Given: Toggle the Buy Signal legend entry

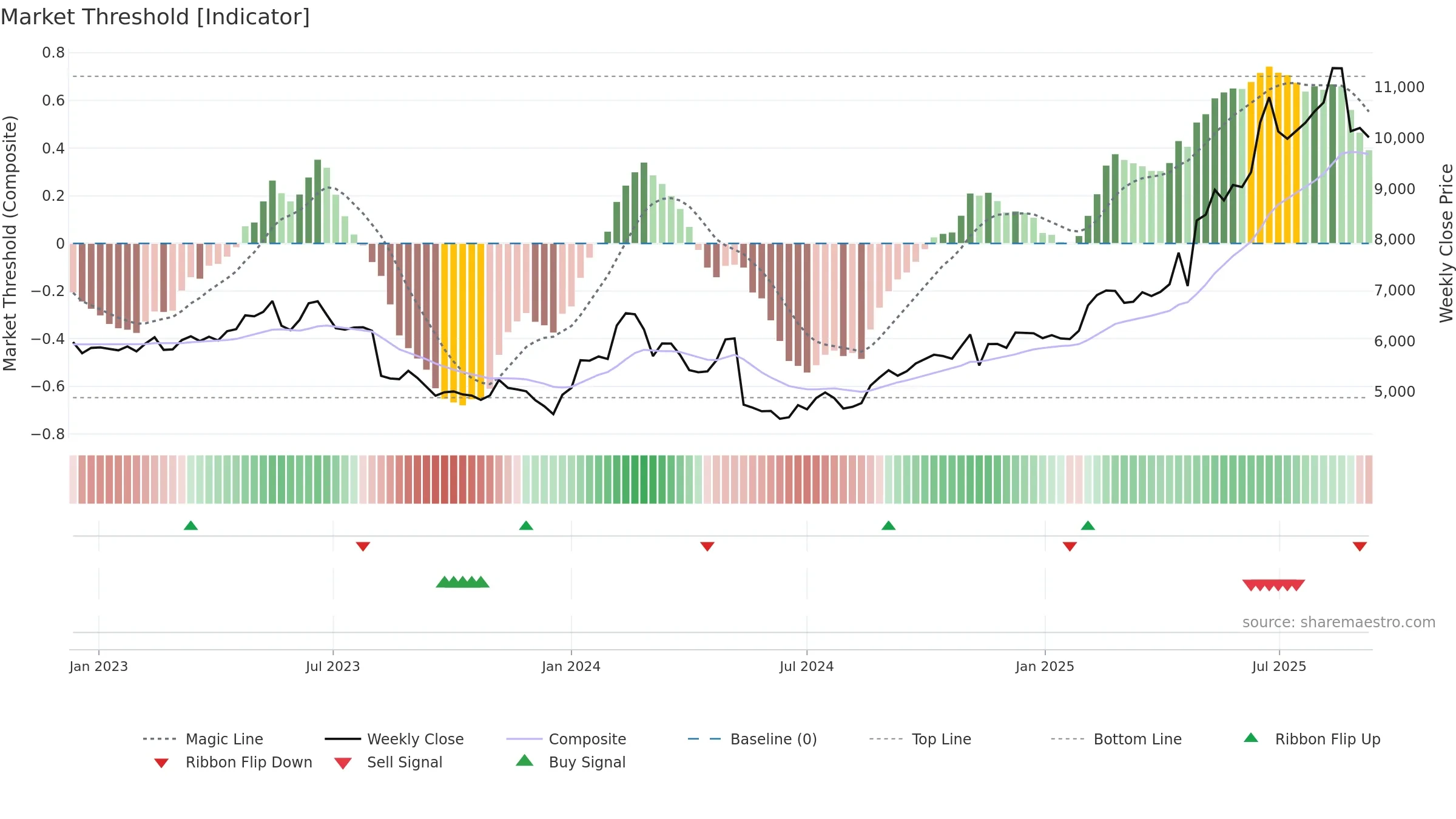Looking at the screenshot, I should pos(570,762).
